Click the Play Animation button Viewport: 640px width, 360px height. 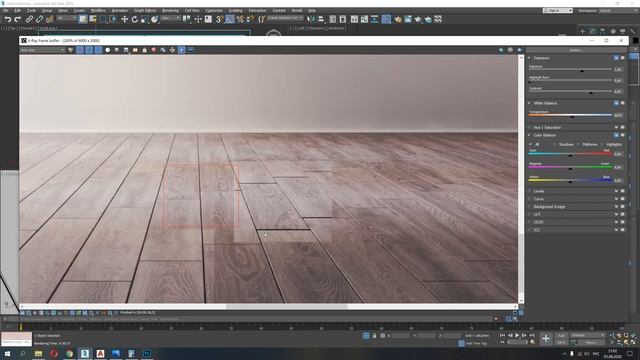click(x=517, y=335)
